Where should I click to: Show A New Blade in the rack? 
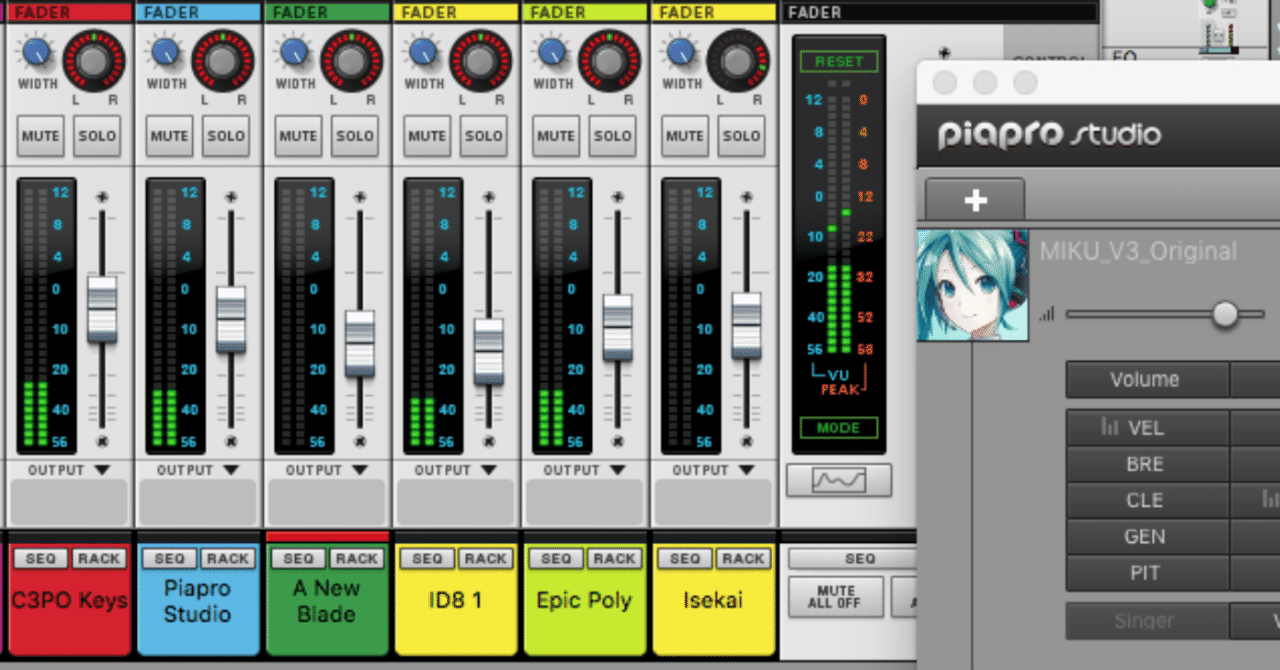357,559
